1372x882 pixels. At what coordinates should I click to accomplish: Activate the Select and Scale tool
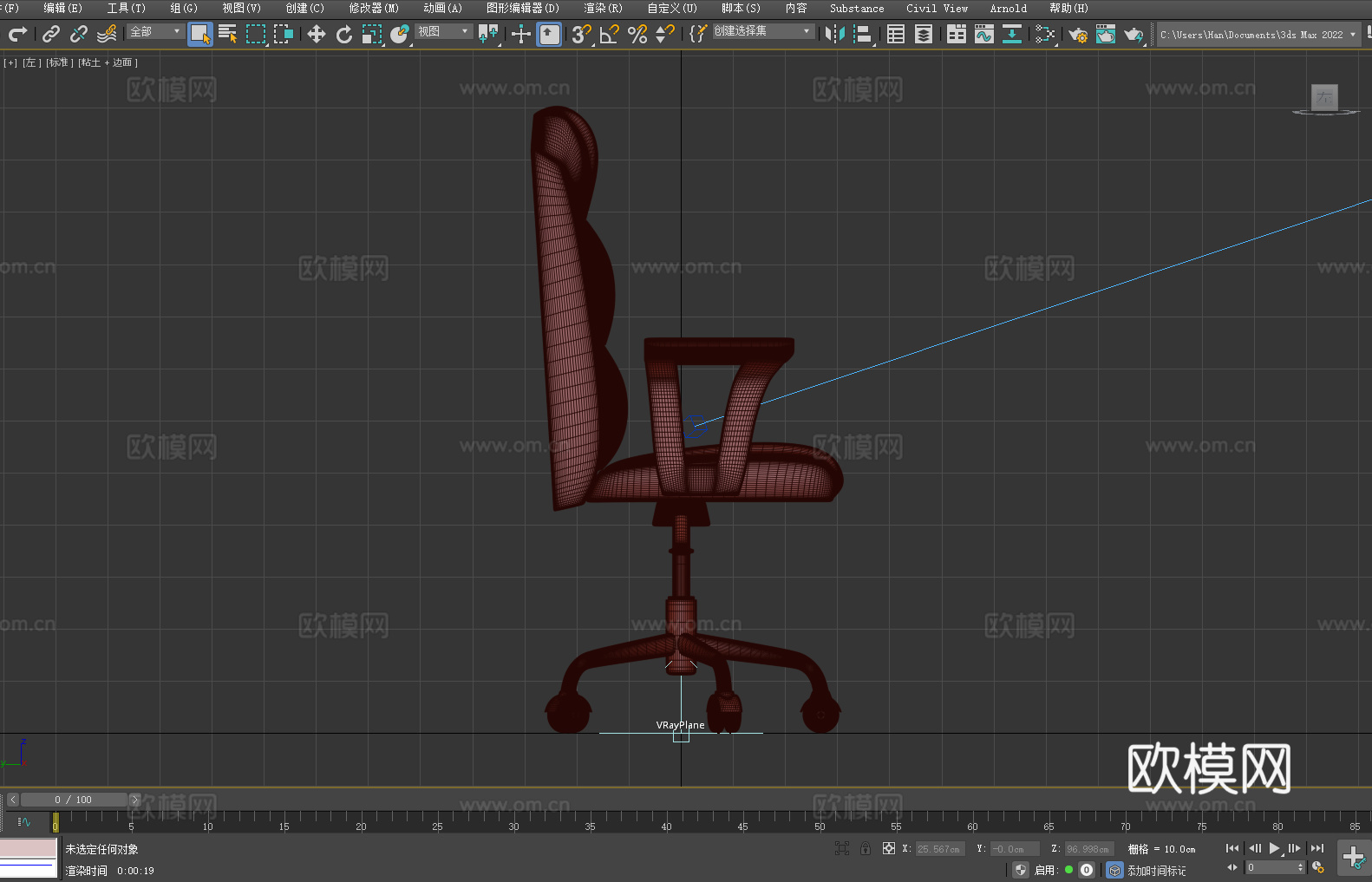pos(372,34)
